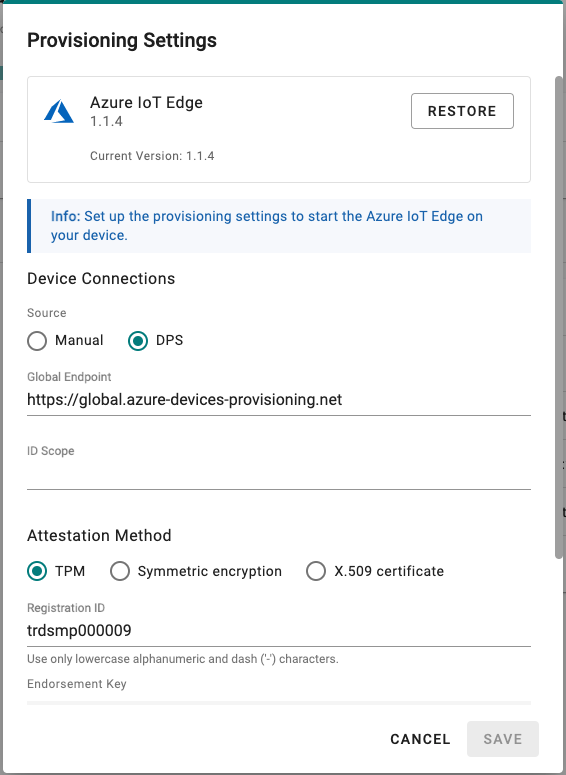
Task: Click the Registration ID field
Action: pyautogui.click(x=279, y=631)
